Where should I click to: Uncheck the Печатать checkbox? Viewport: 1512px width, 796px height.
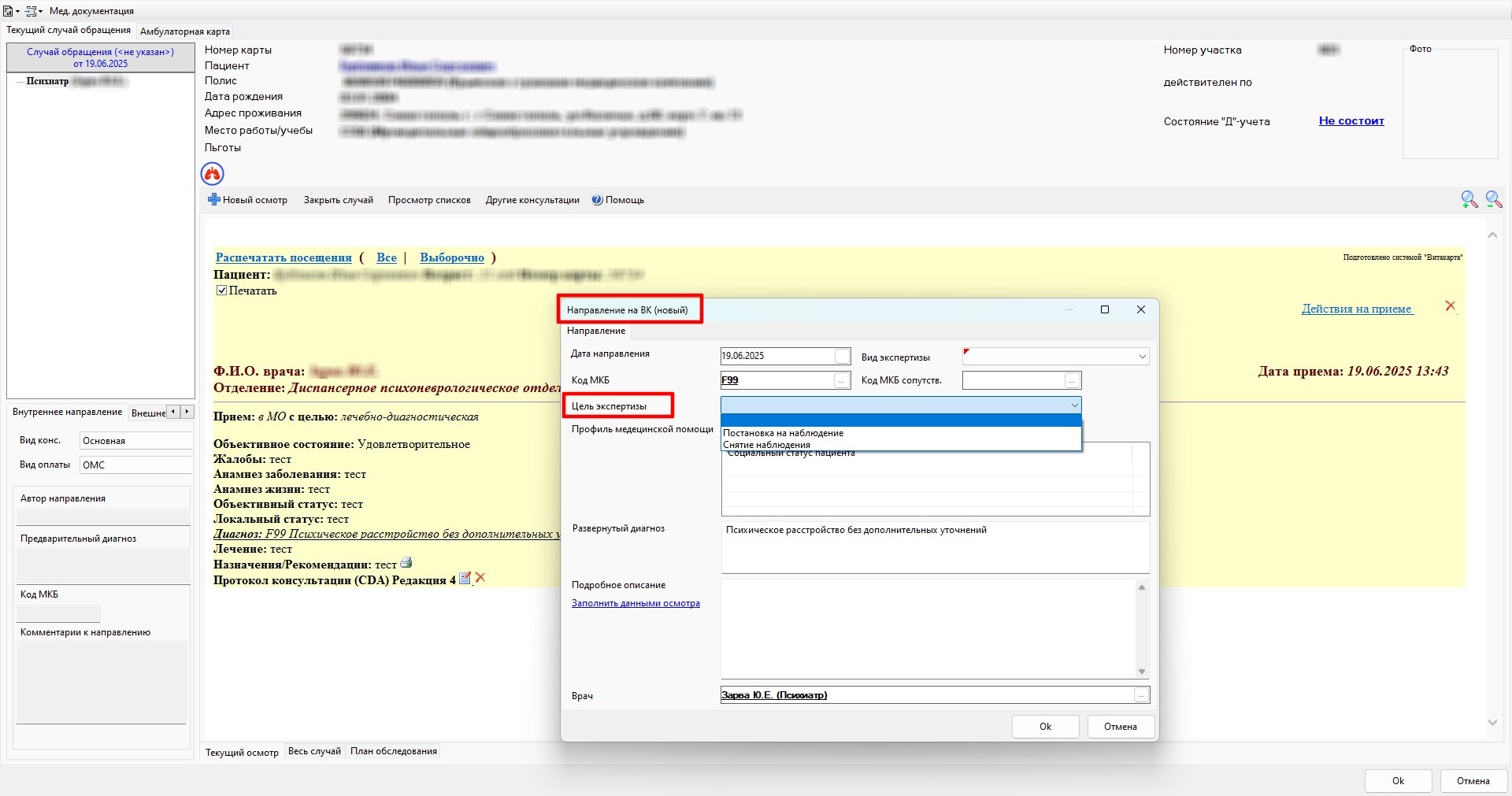[222, 291]
